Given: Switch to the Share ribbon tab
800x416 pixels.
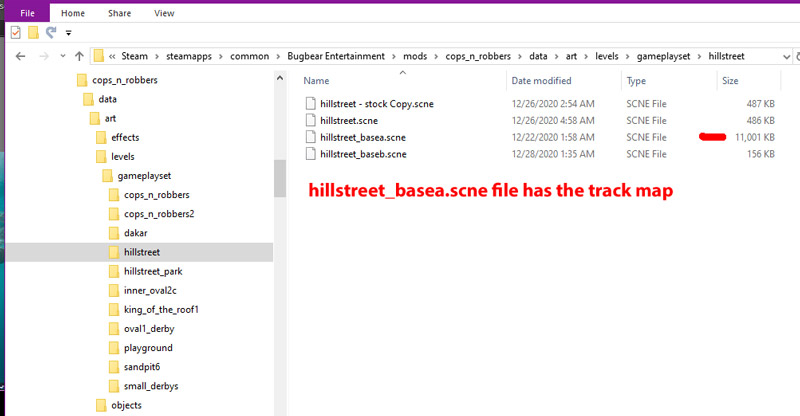Looking at the screenshot, I should tap(119, 13).
